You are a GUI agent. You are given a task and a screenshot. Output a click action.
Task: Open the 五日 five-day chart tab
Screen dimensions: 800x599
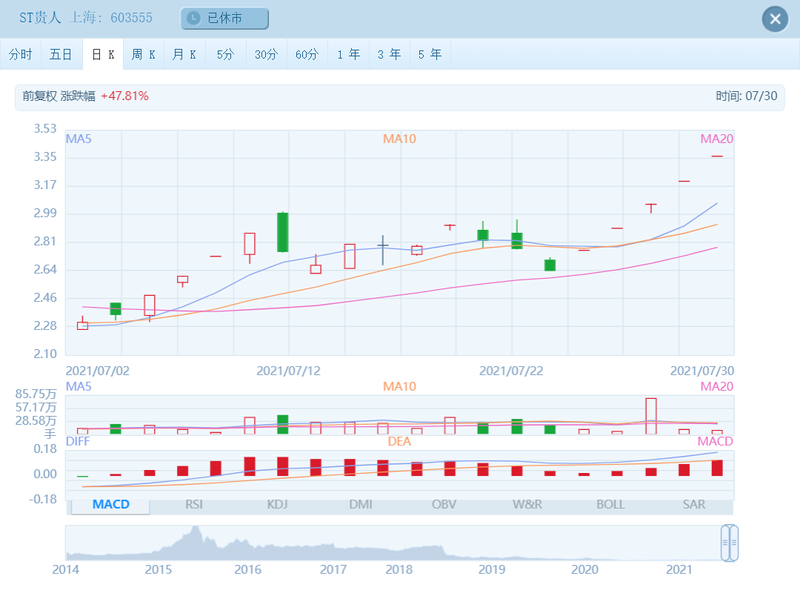(61, 54)
